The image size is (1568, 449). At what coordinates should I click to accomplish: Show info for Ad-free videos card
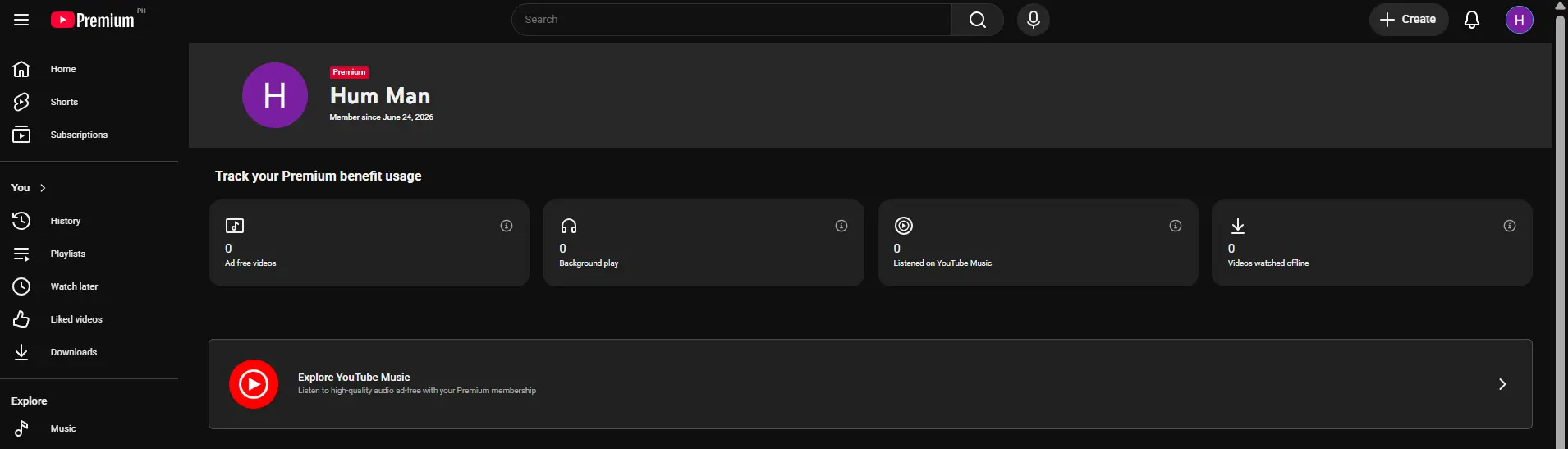pos(507,226)
